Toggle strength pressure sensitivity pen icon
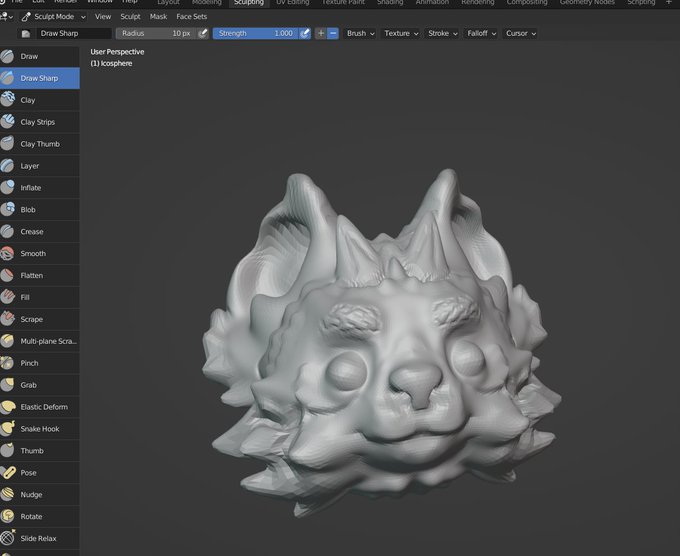Viewport: 680px width, 556px height. (305, 33)
